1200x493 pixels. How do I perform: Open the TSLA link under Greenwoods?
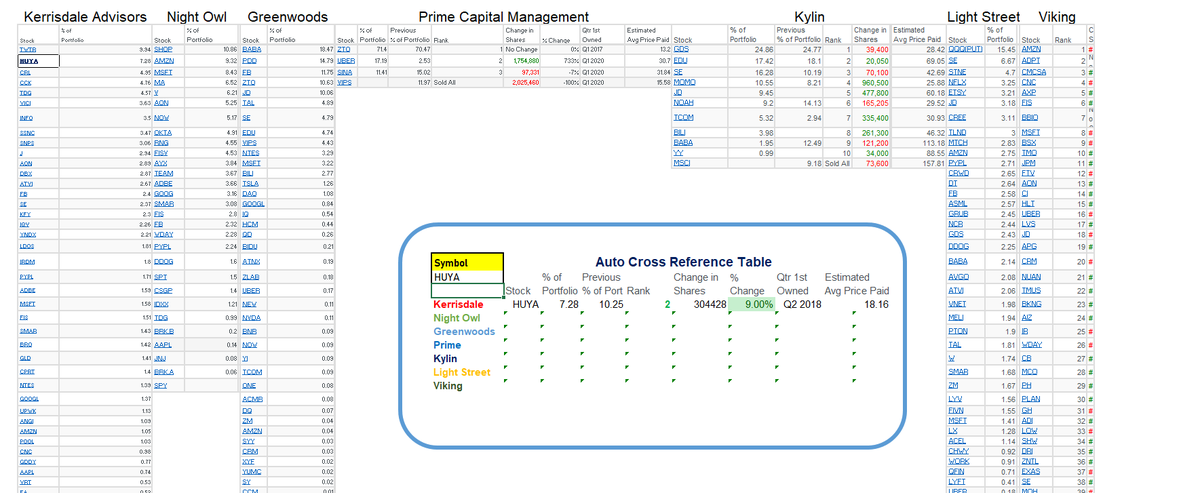(252, 184)
